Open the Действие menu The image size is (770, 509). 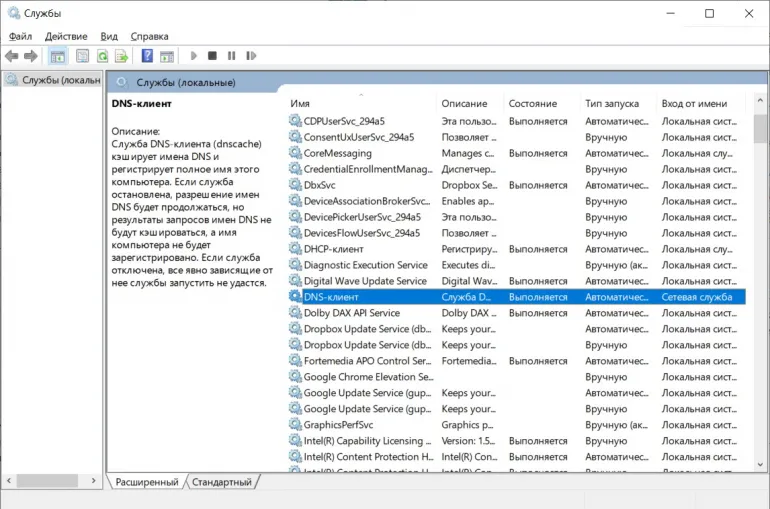pos(66,36)
